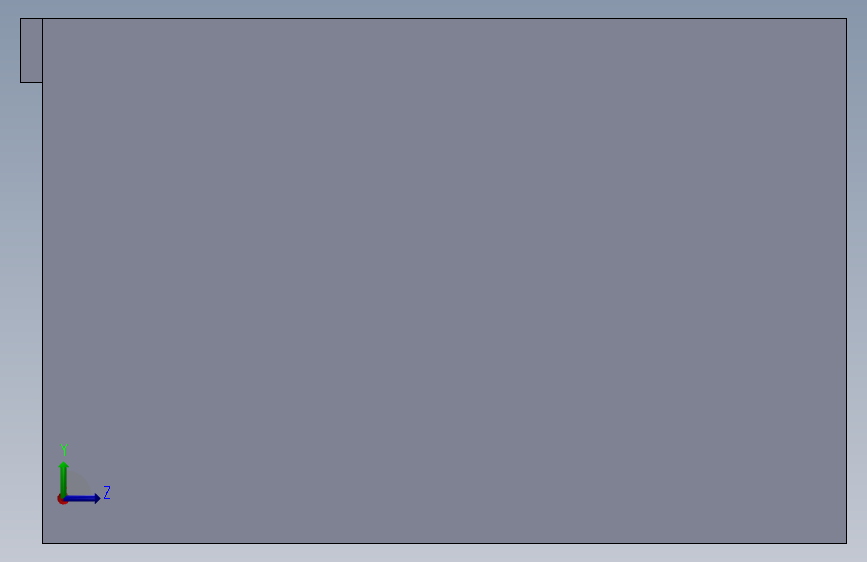The height and width of the screenshot is (562, 867).
Task: Pick the right edge of the large face
Action: point(847,281)
